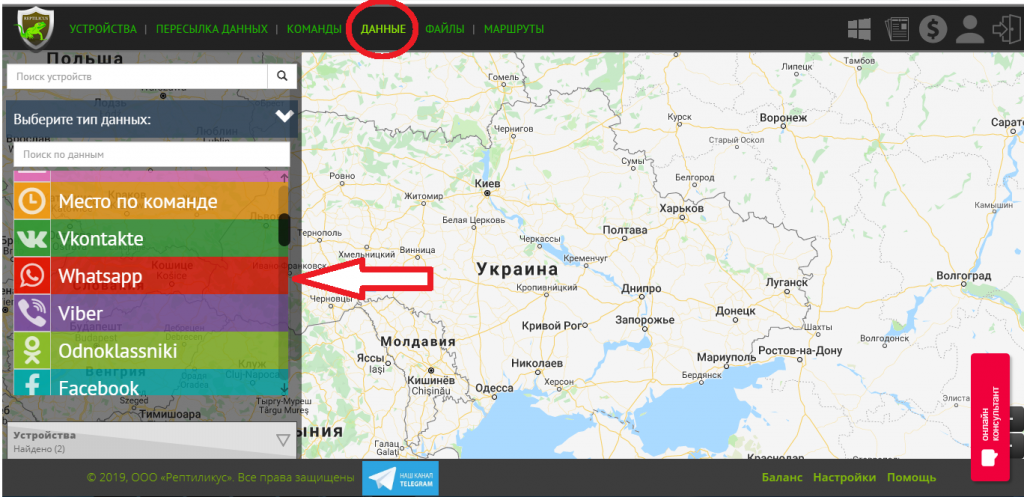1024x497 pixels.
Task: Open the Помощь footer link
Action: click(x=911, y=477)
